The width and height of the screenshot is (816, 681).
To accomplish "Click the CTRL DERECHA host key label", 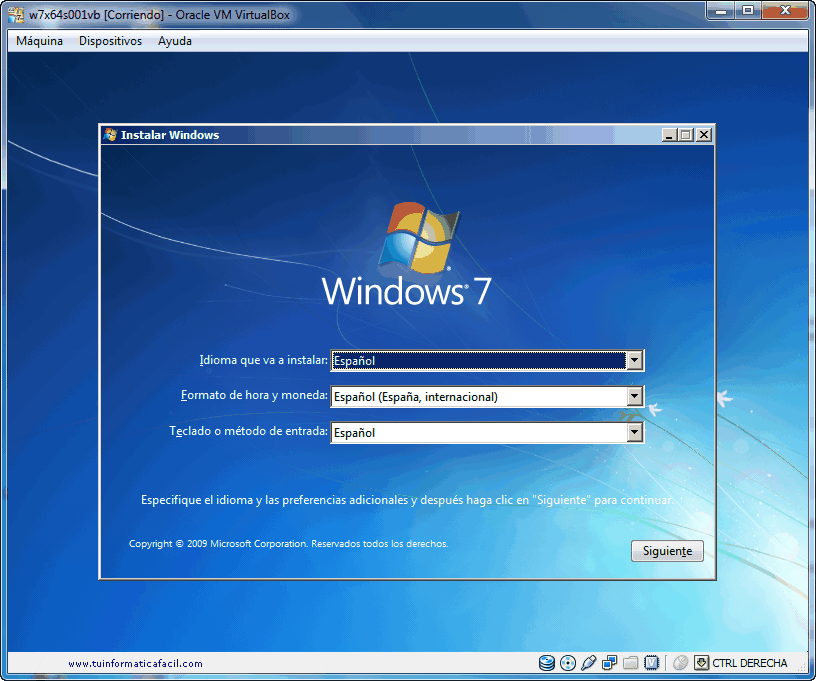I will 749,663.
